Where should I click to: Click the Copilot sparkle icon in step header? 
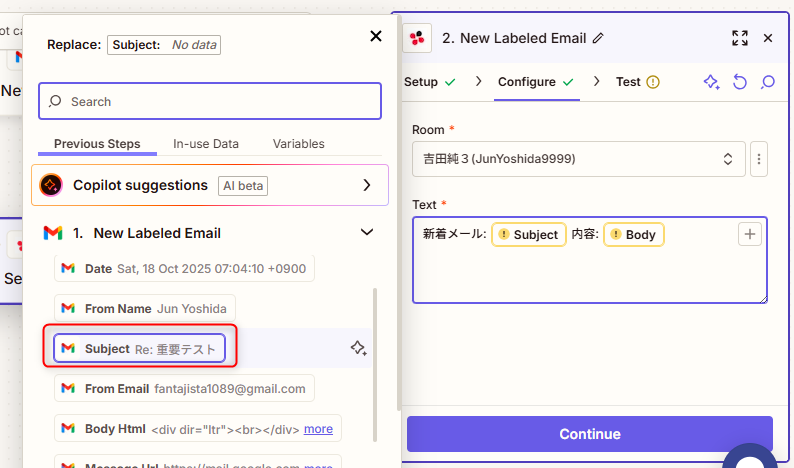[x=711, y=82]
